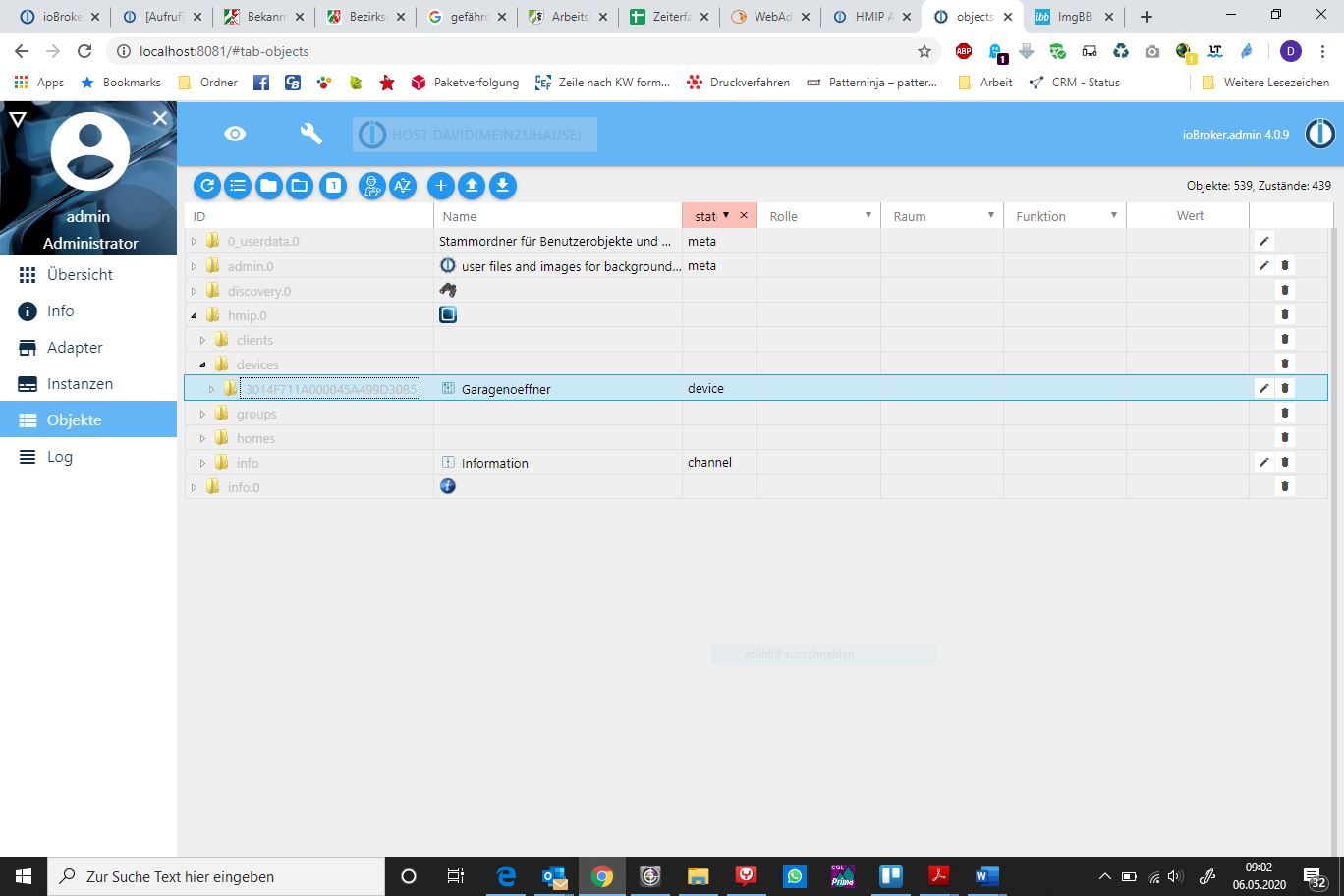Switch the objects view with the list icon
Screen dimensions: 1344x896
[238, 186]
